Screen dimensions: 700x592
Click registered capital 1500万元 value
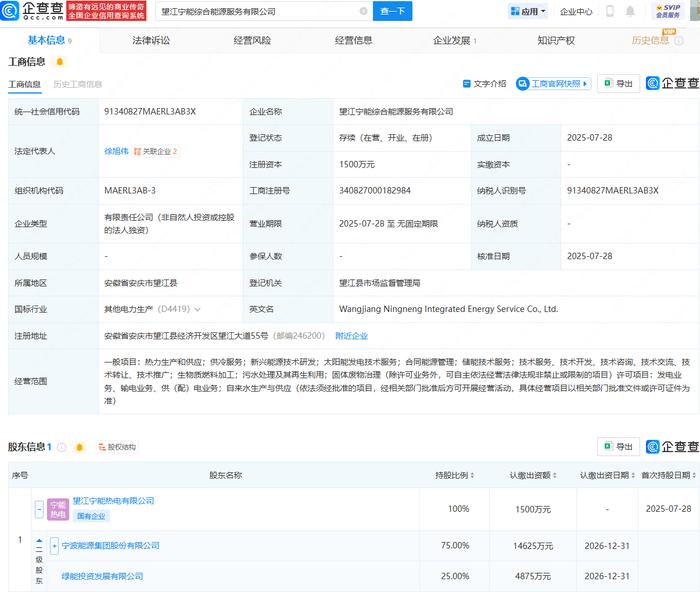pos(357,164)
